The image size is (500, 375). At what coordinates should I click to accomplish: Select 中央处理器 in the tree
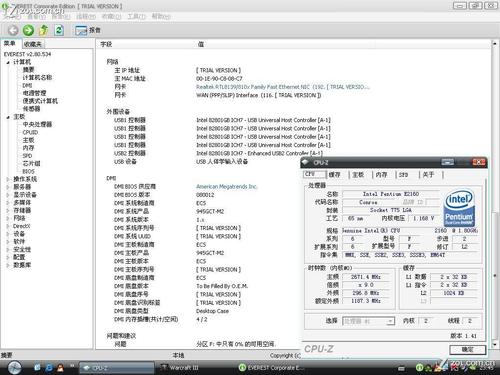[37, 124]
